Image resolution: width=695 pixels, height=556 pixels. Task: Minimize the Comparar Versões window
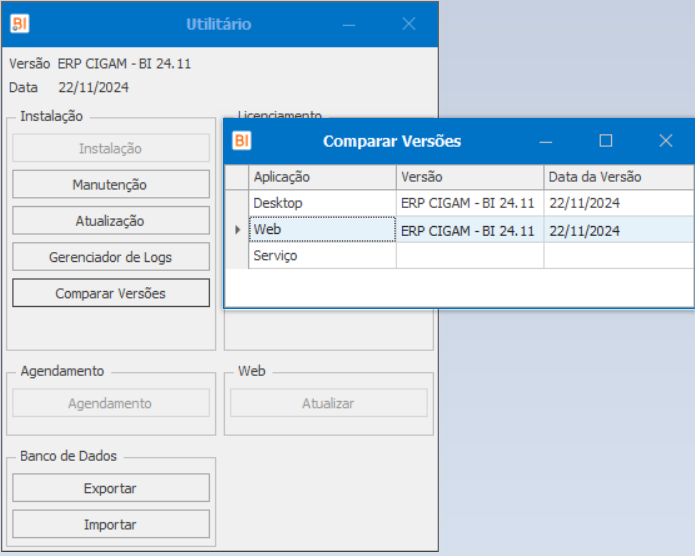[546, 141]
